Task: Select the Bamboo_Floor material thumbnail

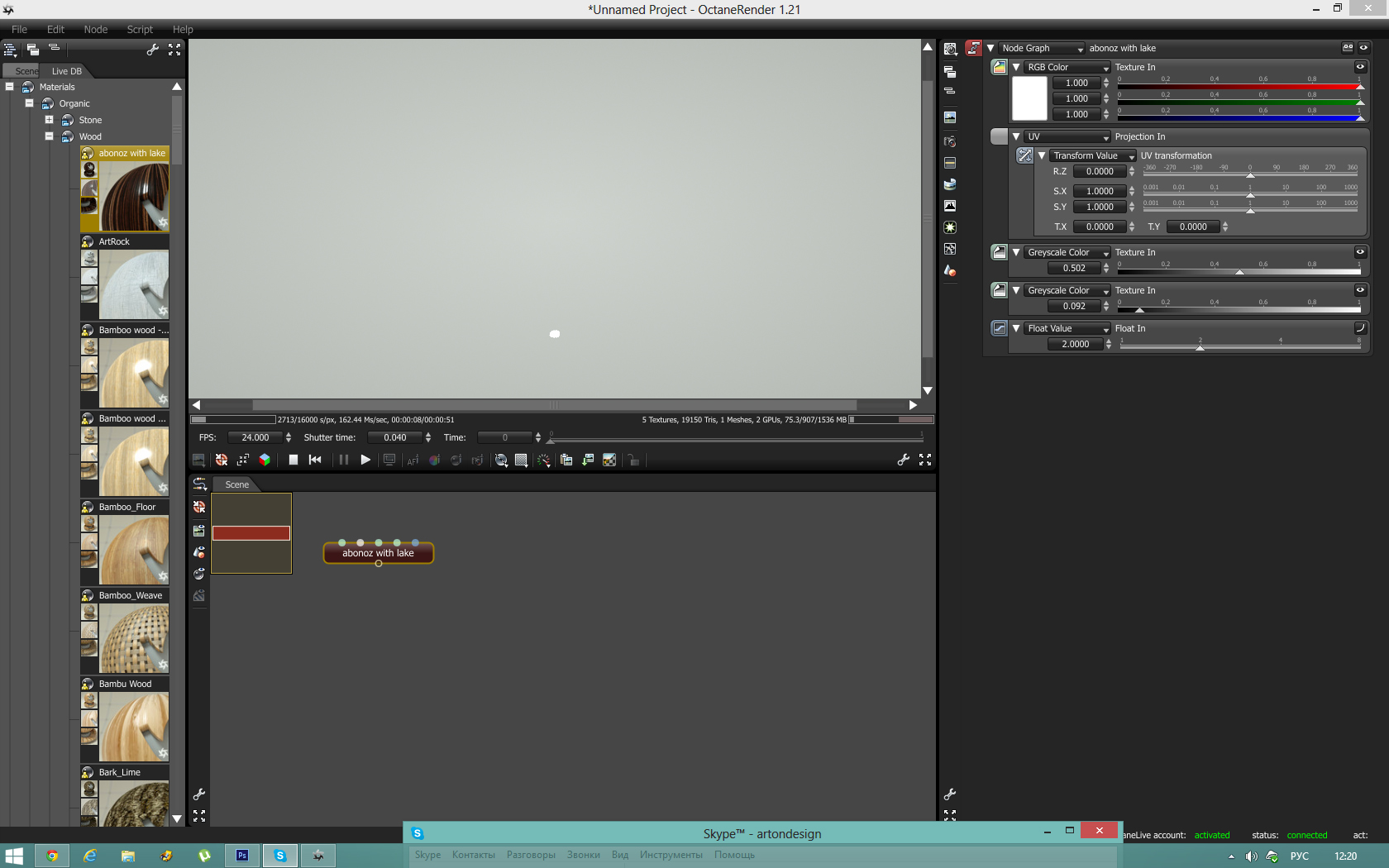Action: 134,550
